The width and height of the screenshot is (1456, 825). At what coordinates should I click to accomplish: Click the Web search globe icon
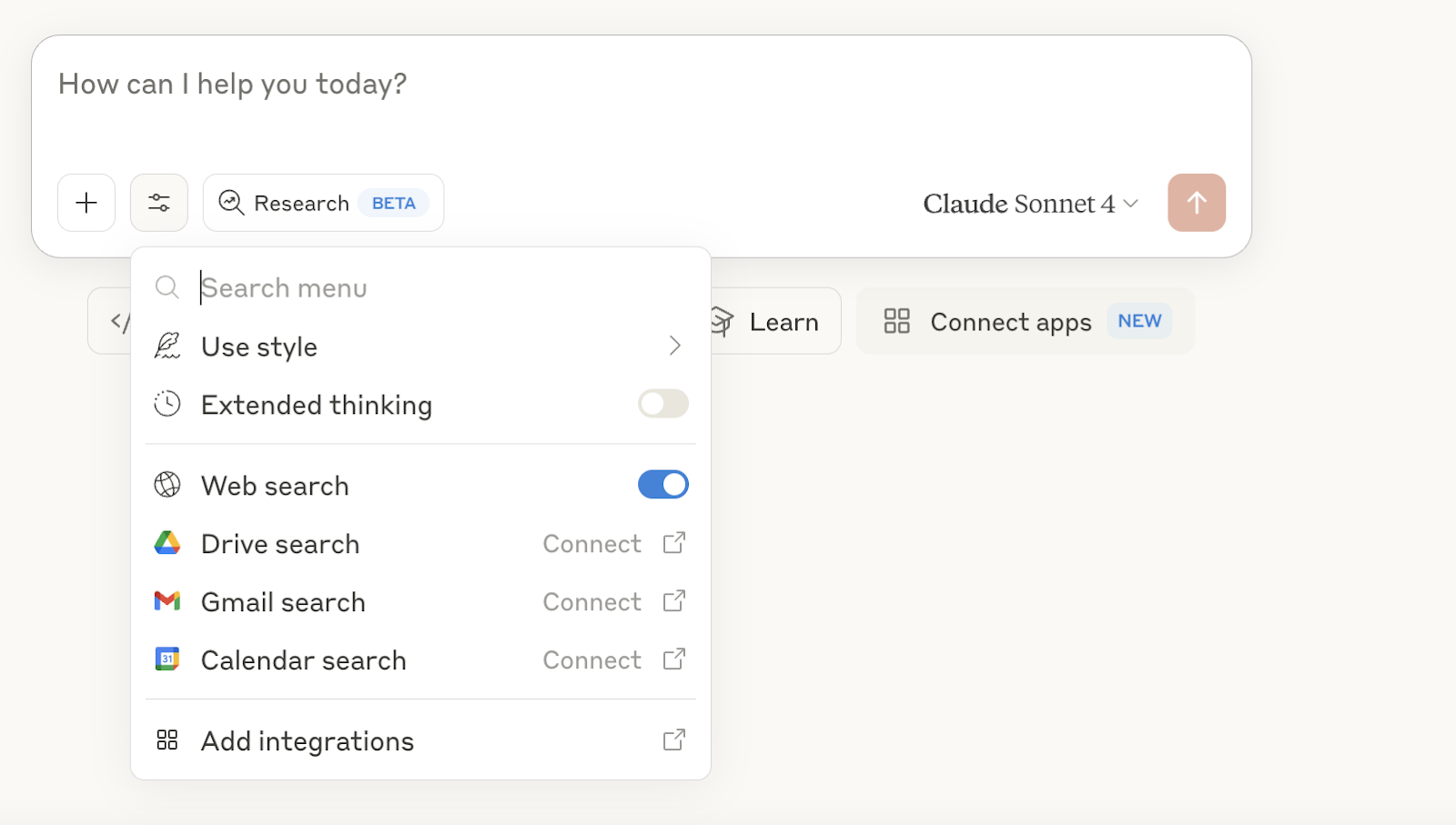point(167,485)
